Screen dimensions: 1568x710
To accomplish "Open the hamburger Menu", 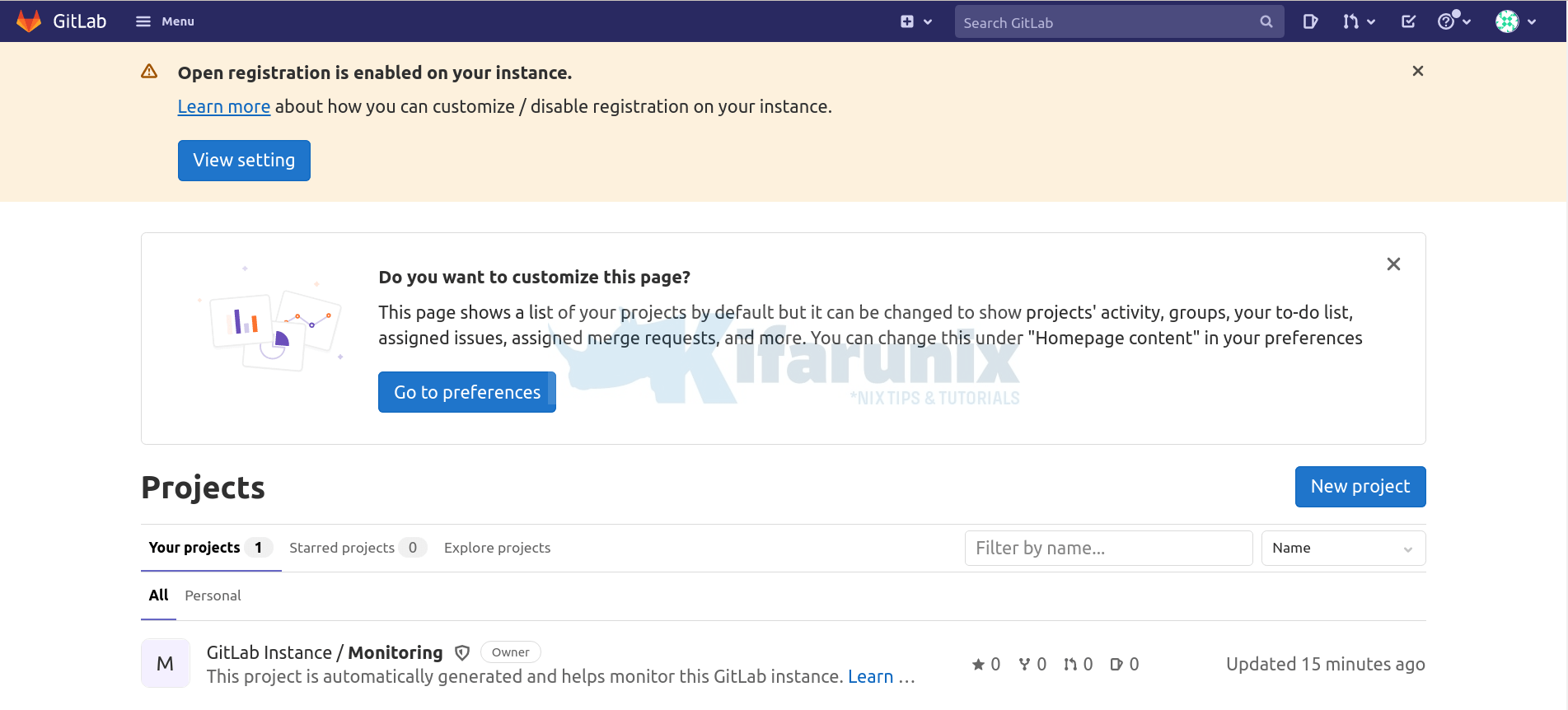I will 165,21.
